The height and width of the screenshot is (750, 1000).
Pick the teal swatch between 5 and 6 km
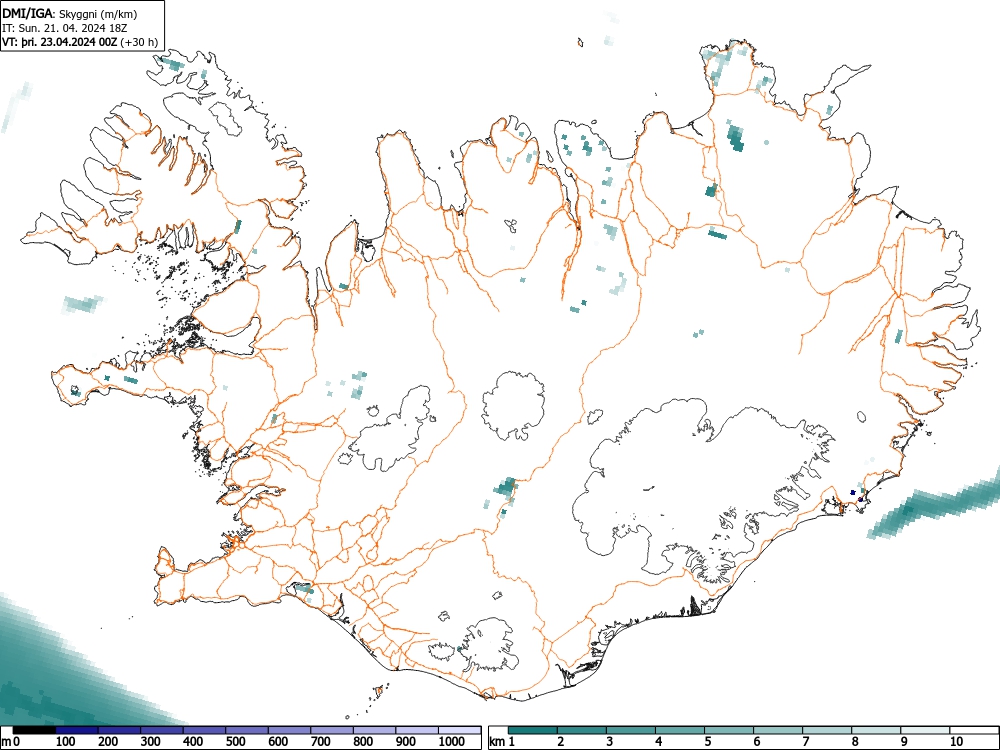click(729, 730)
